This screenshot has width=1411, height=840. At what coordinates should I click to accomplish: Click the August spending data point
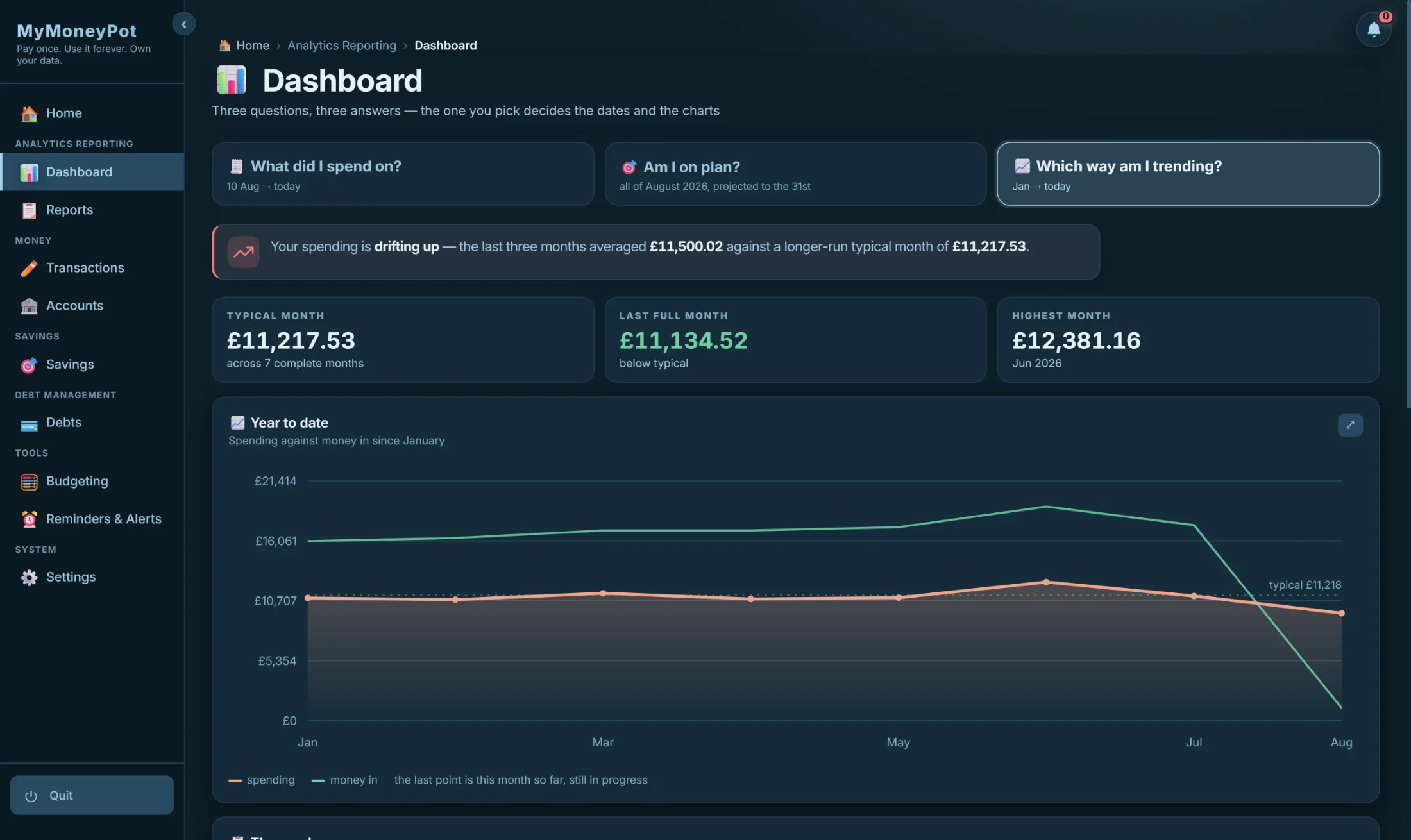(x=1341, y=614)
